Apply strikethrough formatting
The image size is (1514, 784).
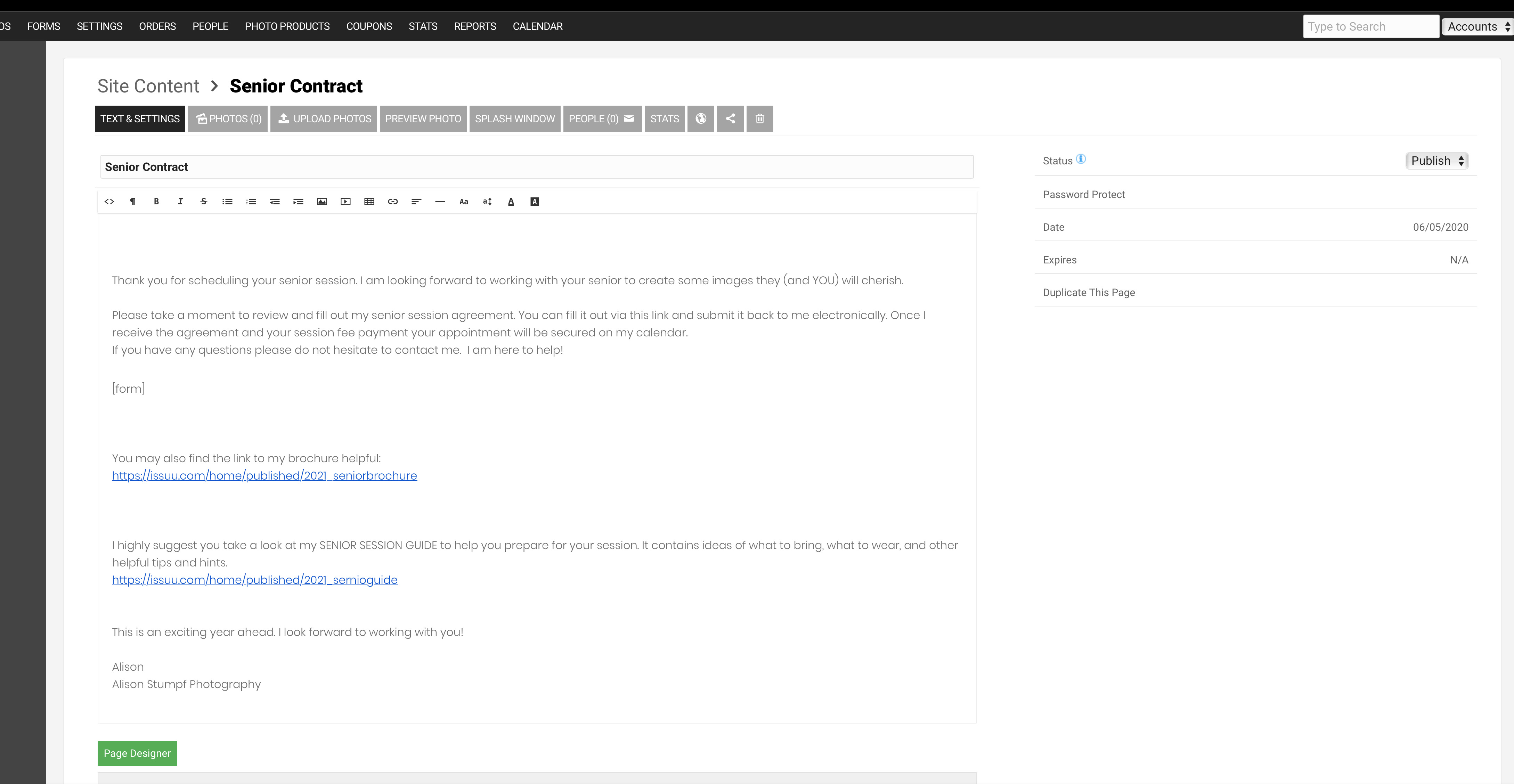[x=204, y=202]
